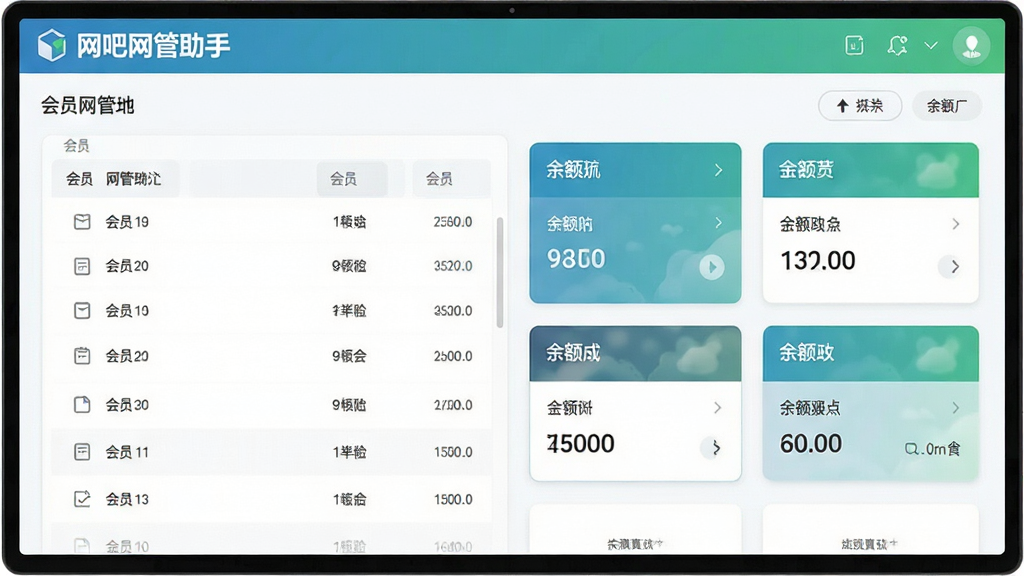This screenshot has width=1024, height=576.
Task: Expand the small chevron above 45000
Action: coord(717,408)
